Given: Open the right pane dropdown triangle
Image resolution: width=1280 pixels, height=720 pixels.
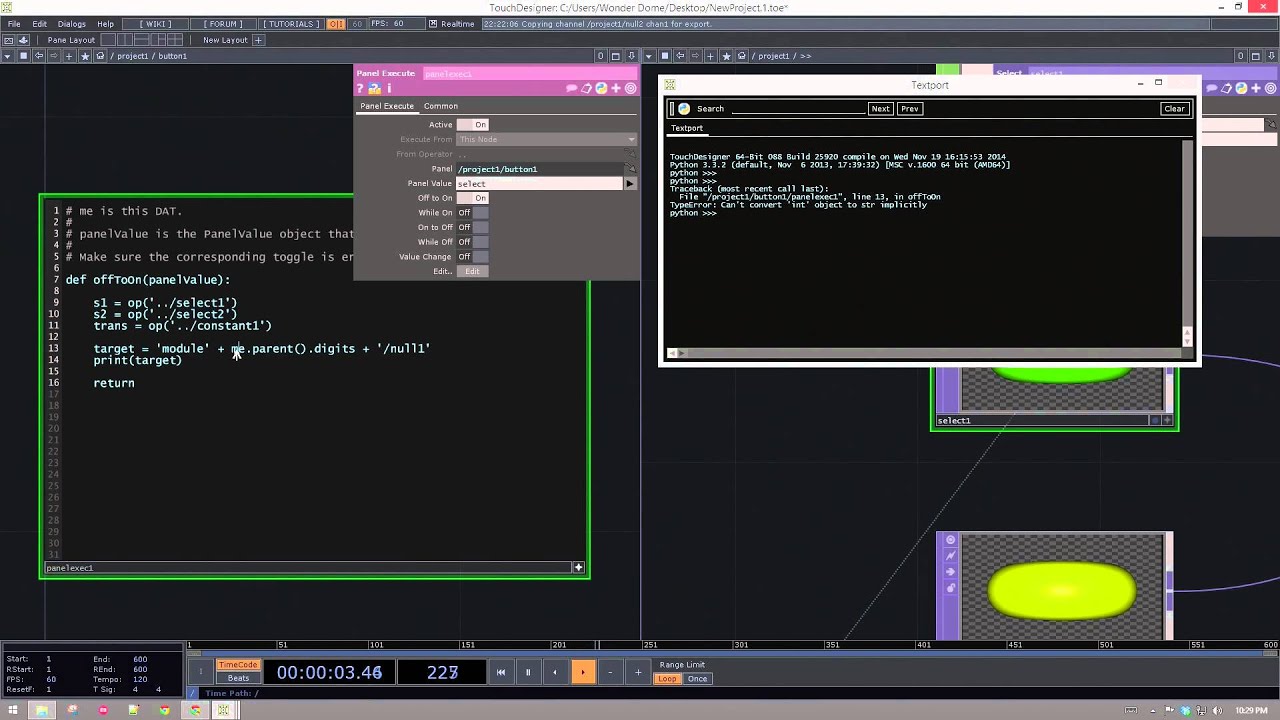Looking at the screenshot, I should [649, 56].
